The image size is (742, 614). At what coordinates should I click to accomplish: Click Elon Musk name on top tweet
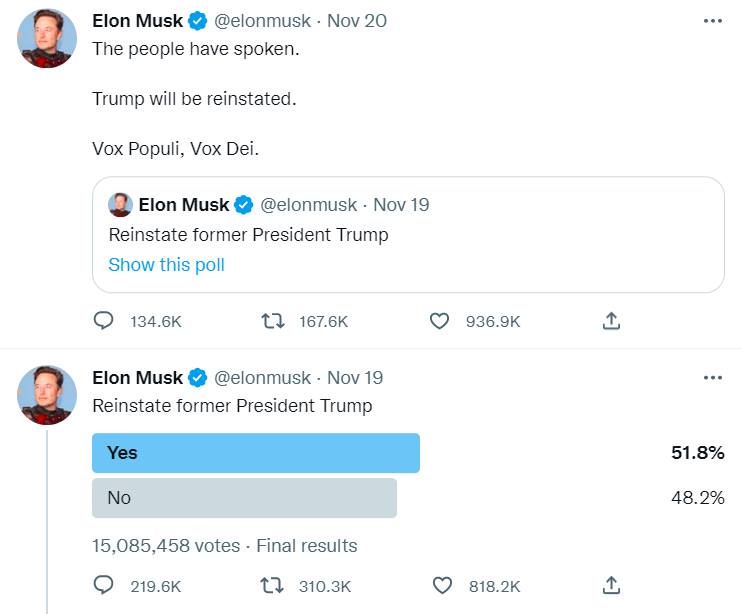point(137,21)
